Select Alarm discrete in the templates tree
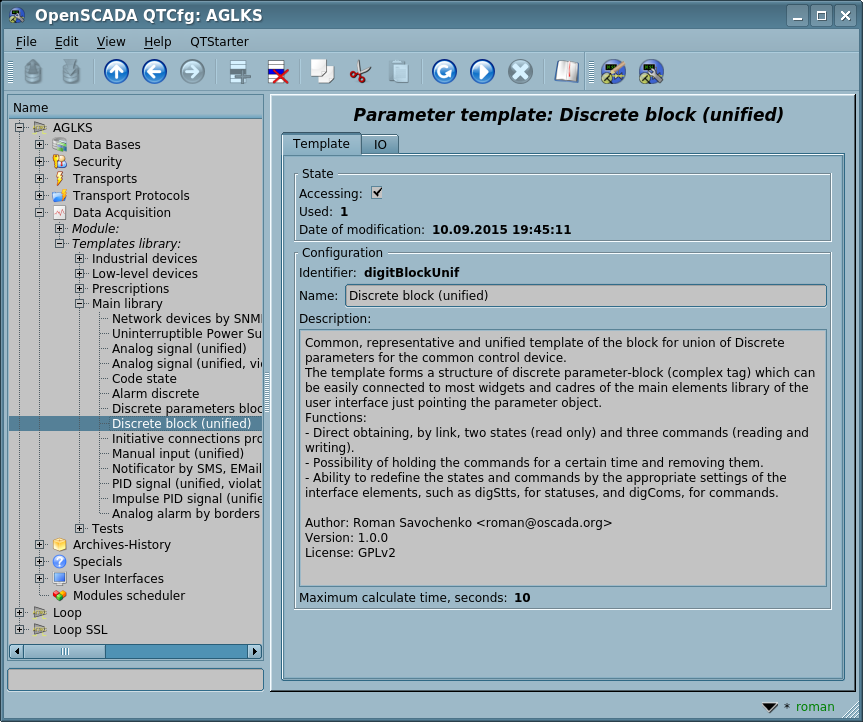 [x=155, y=394]
